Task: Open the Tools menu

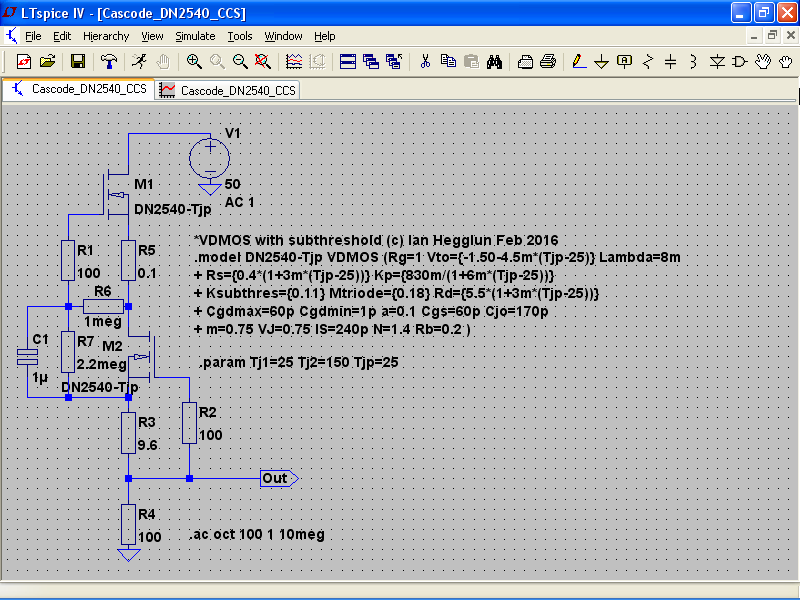Action: point(240,36)
